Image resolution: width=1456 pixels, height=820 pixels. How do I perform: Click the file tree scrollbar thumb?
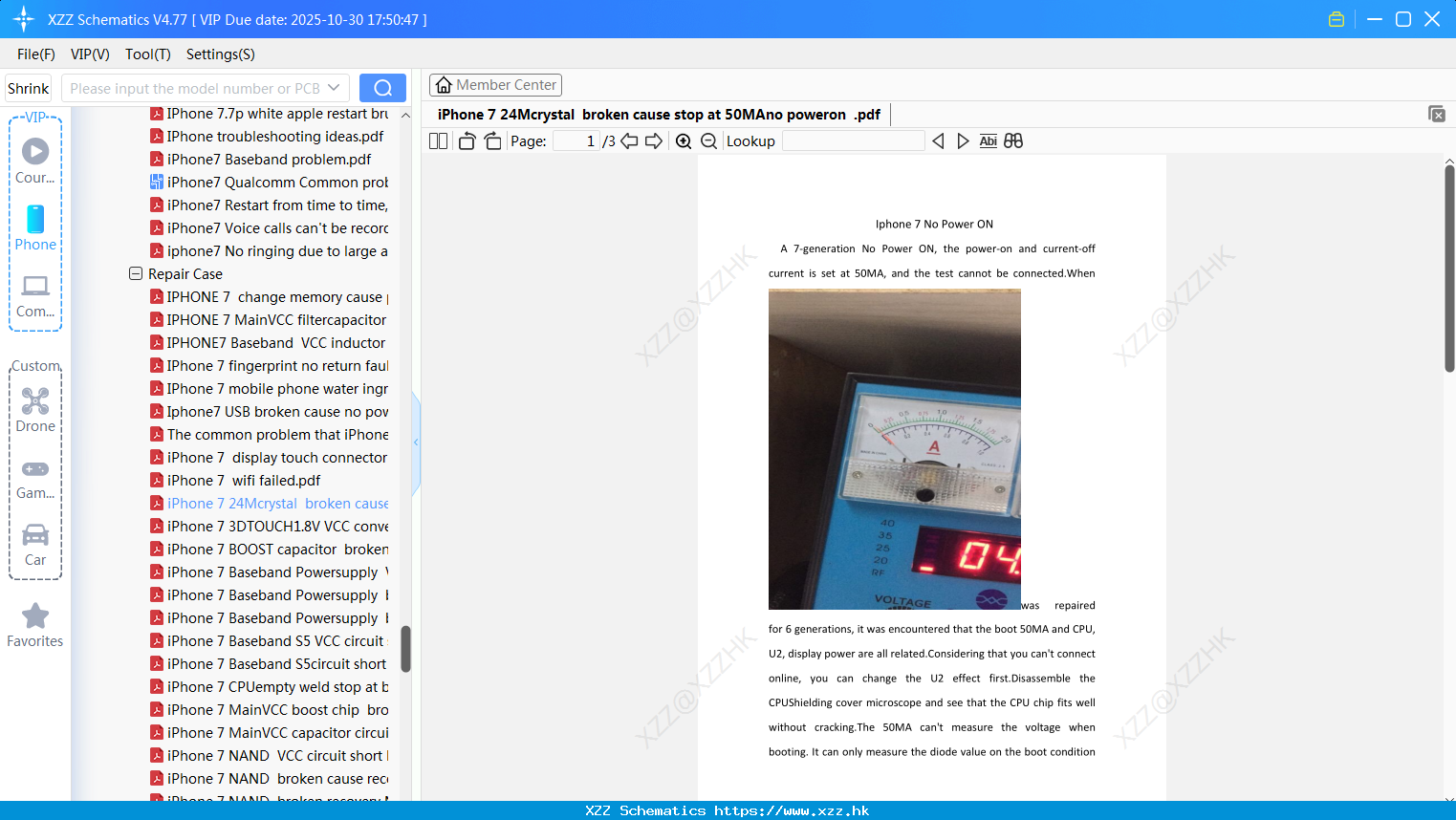tap(405, 649)
